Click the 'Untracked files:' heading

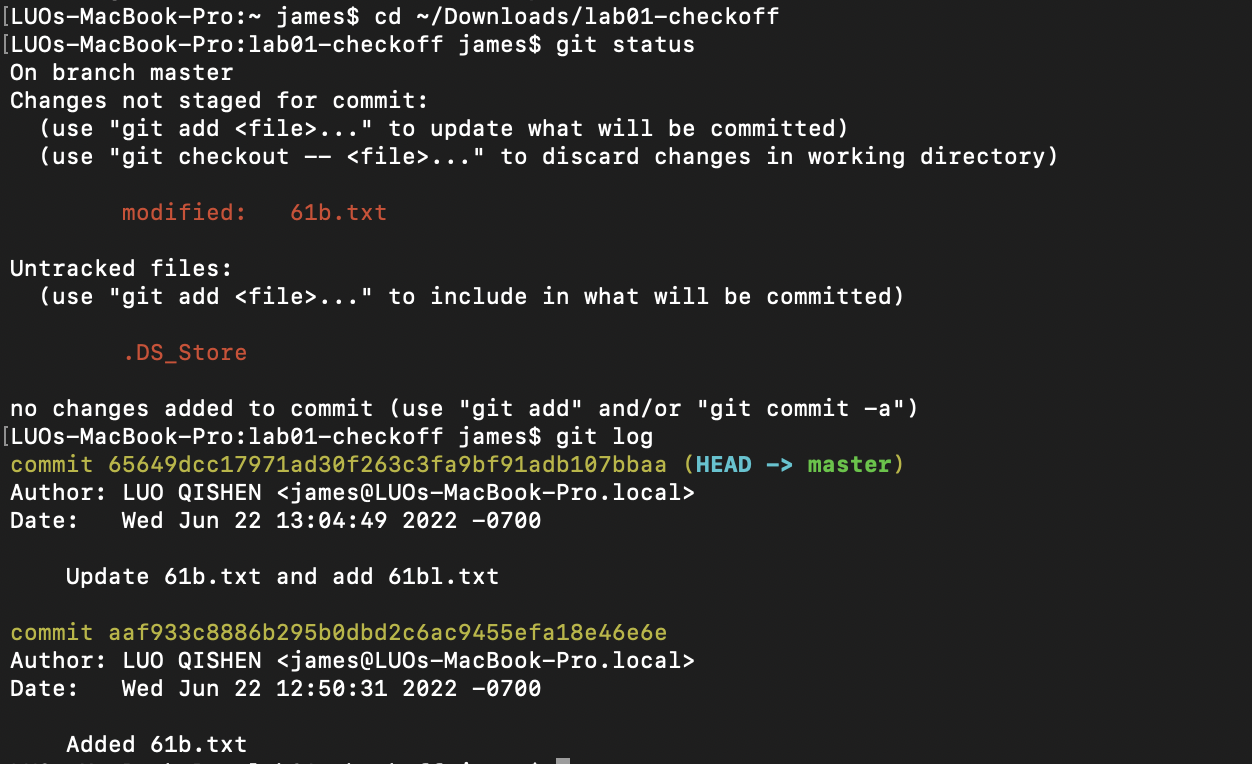pyautogui.click(x=121, y=269)
